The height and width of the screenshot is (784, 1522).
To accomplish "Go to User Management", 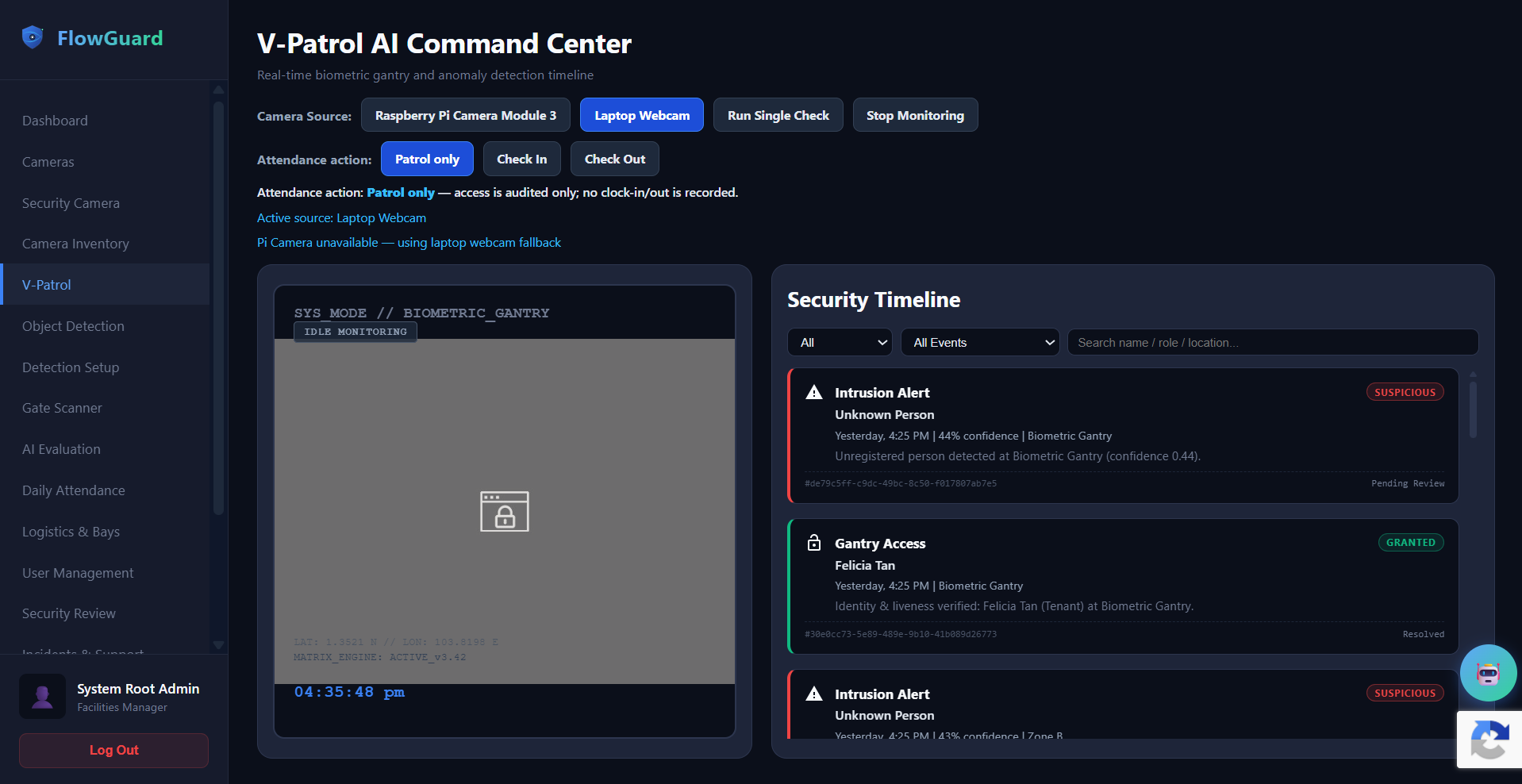I will pos(106,573).
